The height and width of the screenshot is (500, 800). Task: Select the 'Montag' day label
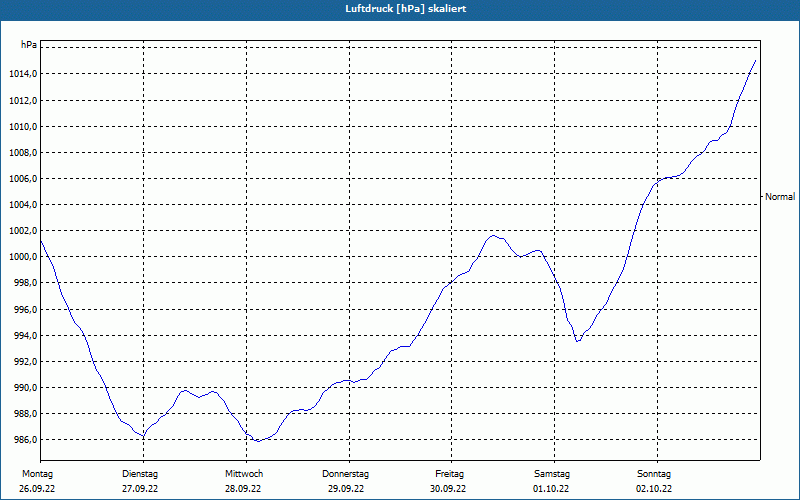point(37,474)
